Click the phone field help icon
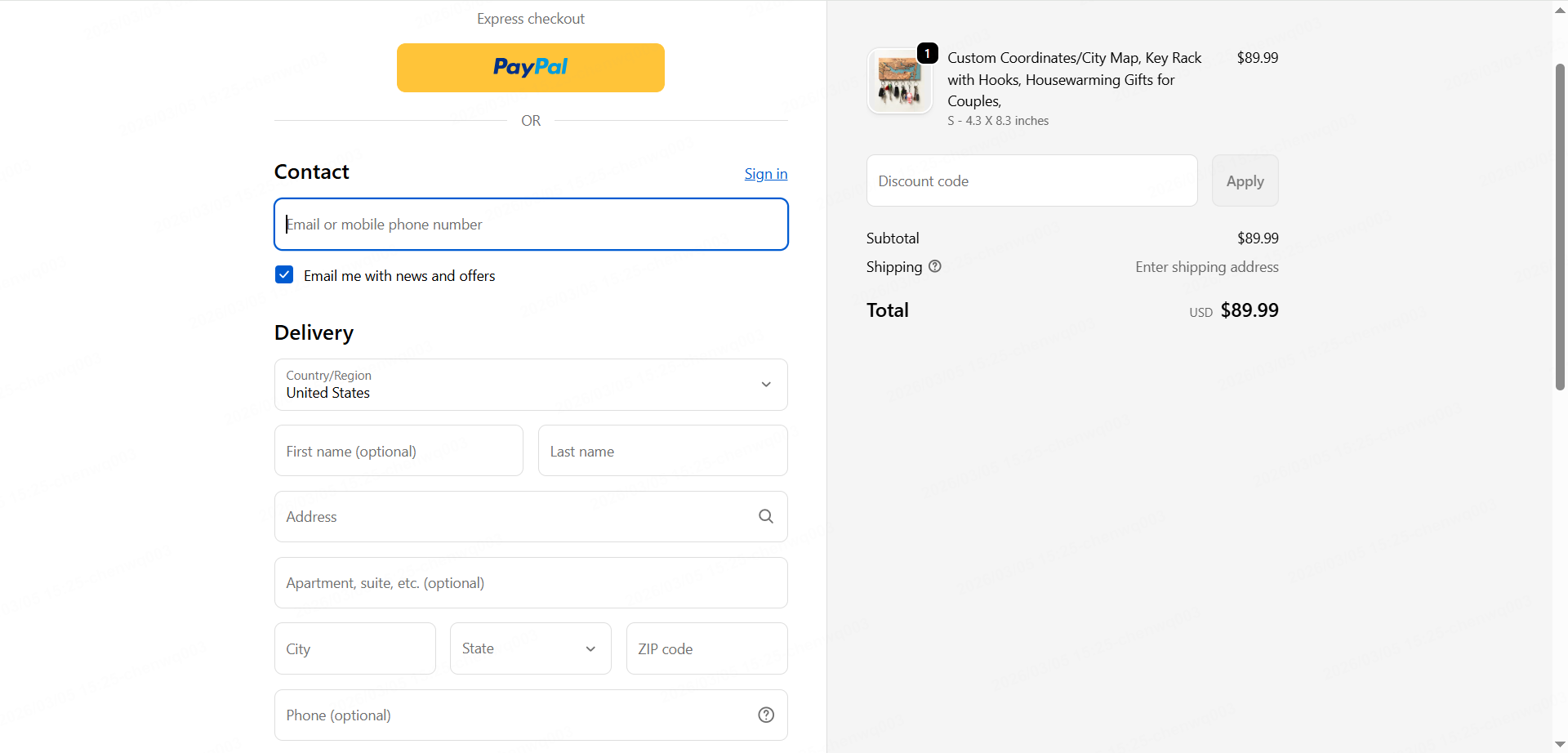1568x753 pixels. tap(765, 715)
